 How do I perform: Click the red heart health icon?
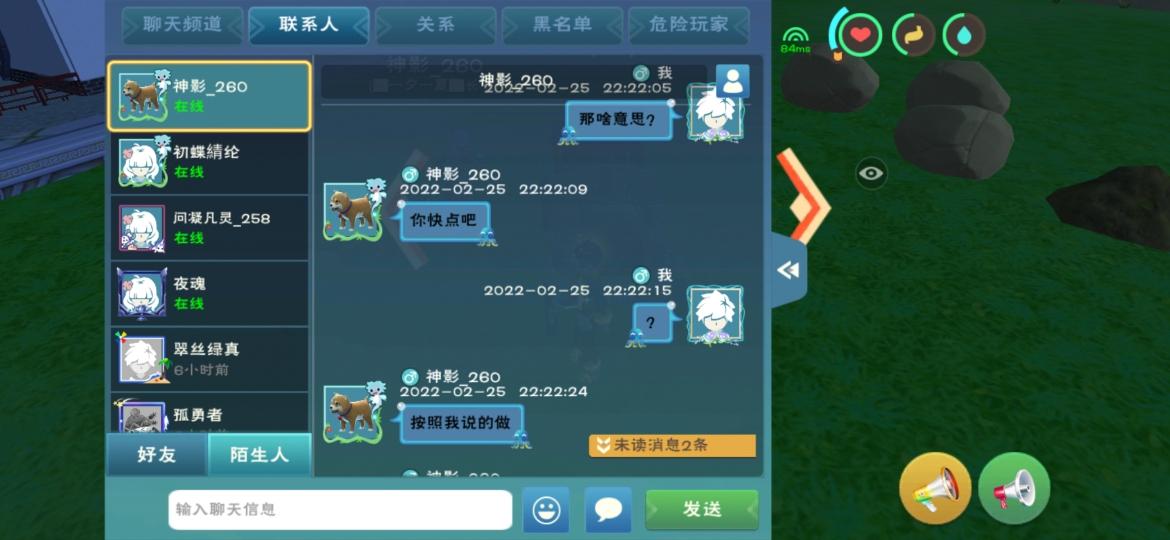860,35
